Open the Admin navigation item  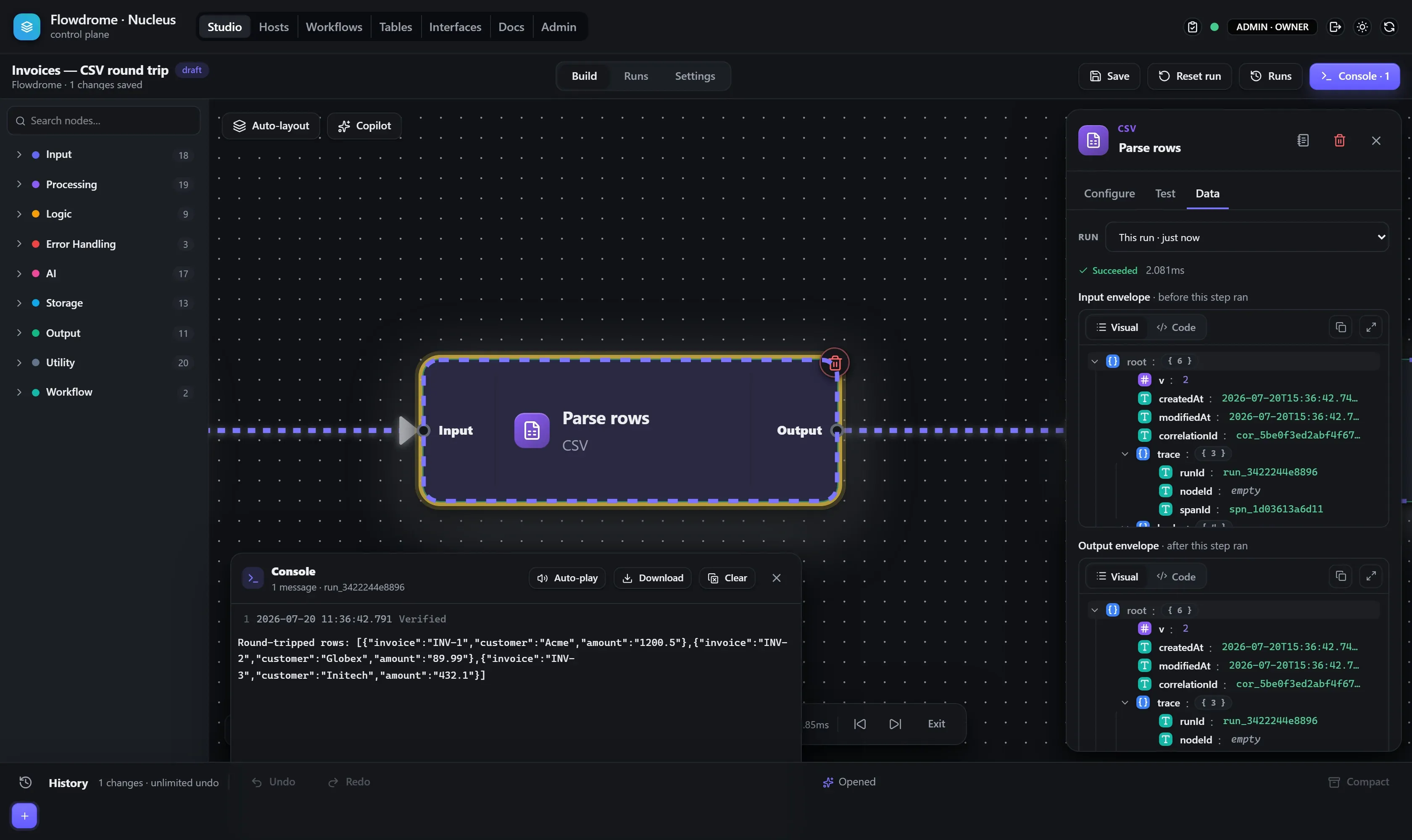click(558, 26)
